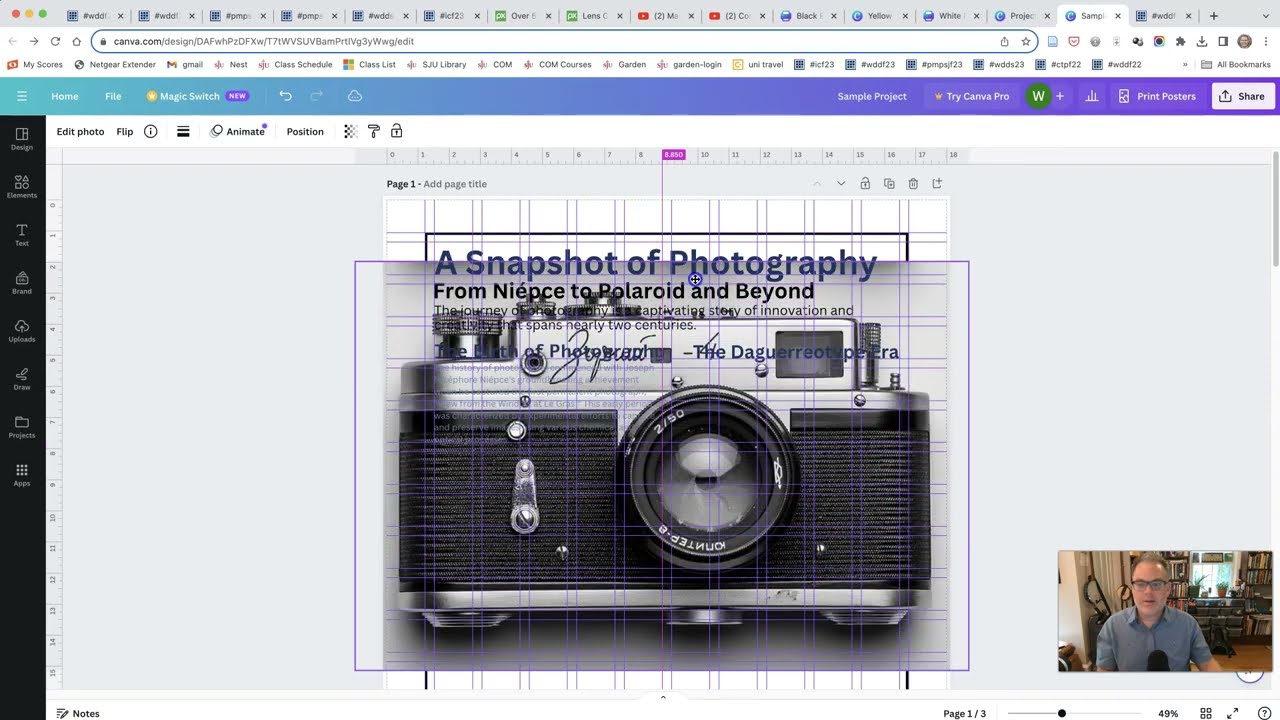Expand the page thumbnails chevron at bottom
Viewport: 1280px width, 720px height.
pyautogui.click(x=662, y=697)
